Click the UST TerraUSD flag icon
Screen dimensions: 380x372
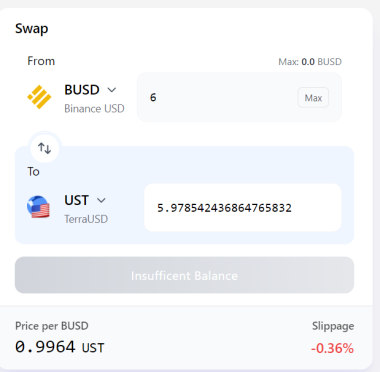[x=38, y=207]
